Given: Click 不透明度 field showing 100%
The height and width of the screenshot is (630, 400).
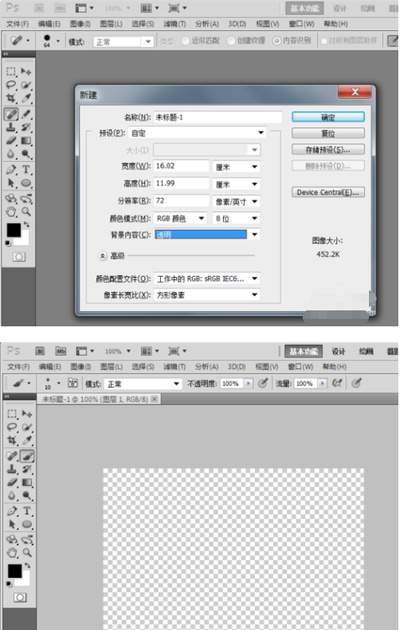Looking at the screenshot, I should coord(231,384).
